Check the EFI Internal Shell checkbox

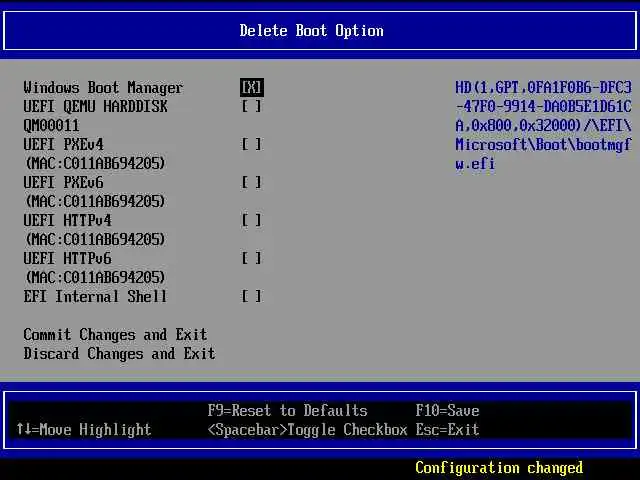point(252,296)
